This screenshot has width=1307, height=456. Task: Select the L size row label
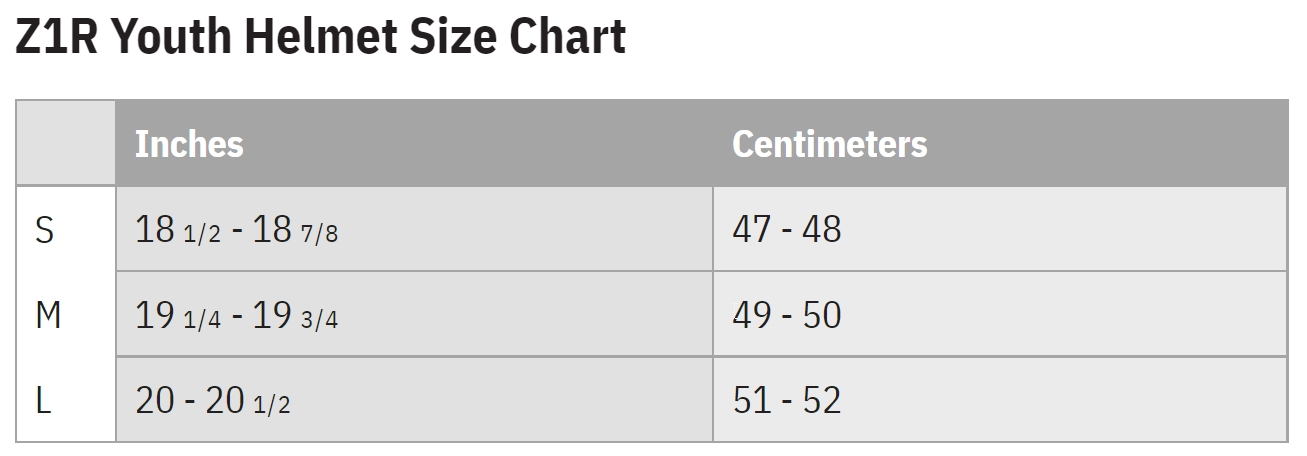coord(44,401)
